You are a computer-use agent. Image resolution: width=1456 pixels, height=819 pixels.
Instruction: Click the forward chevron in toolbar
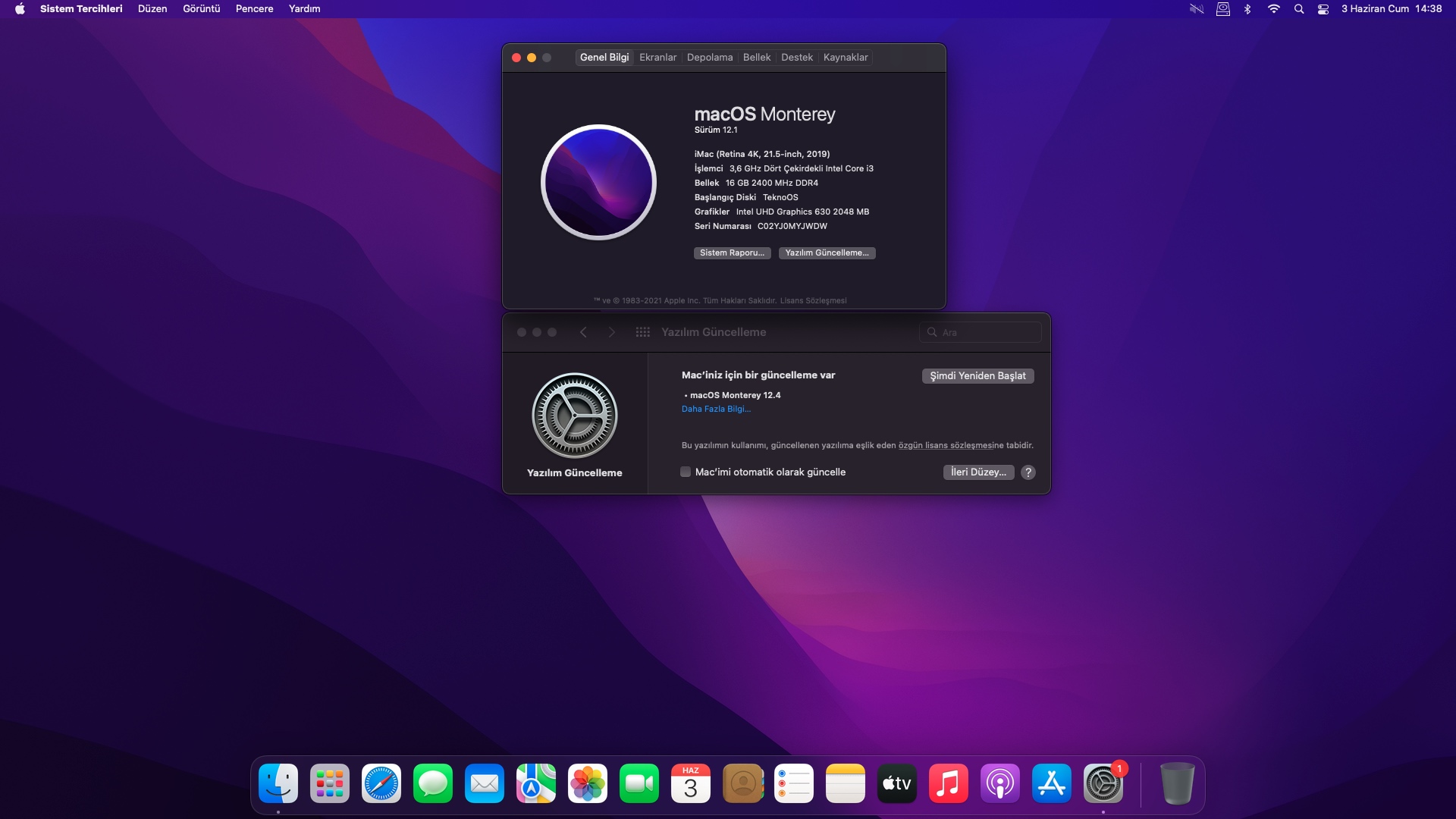click(x=612, y=332)
